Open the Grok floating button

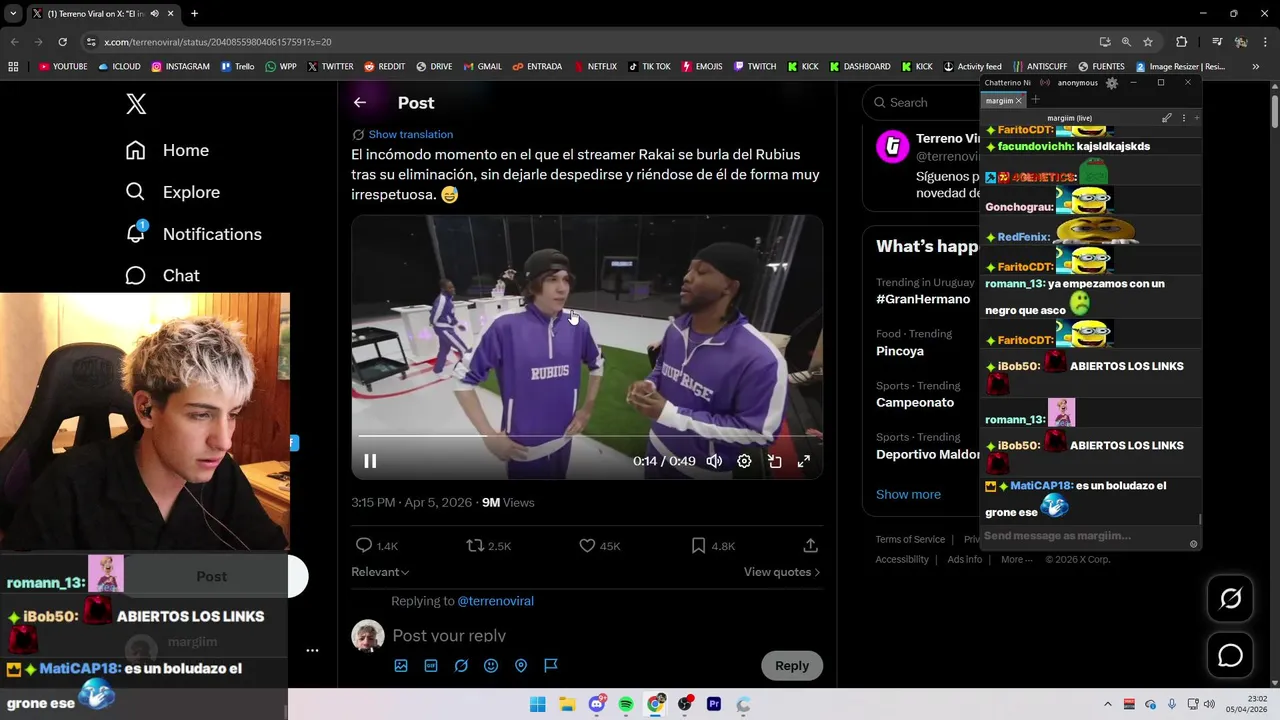[1230, 598]
